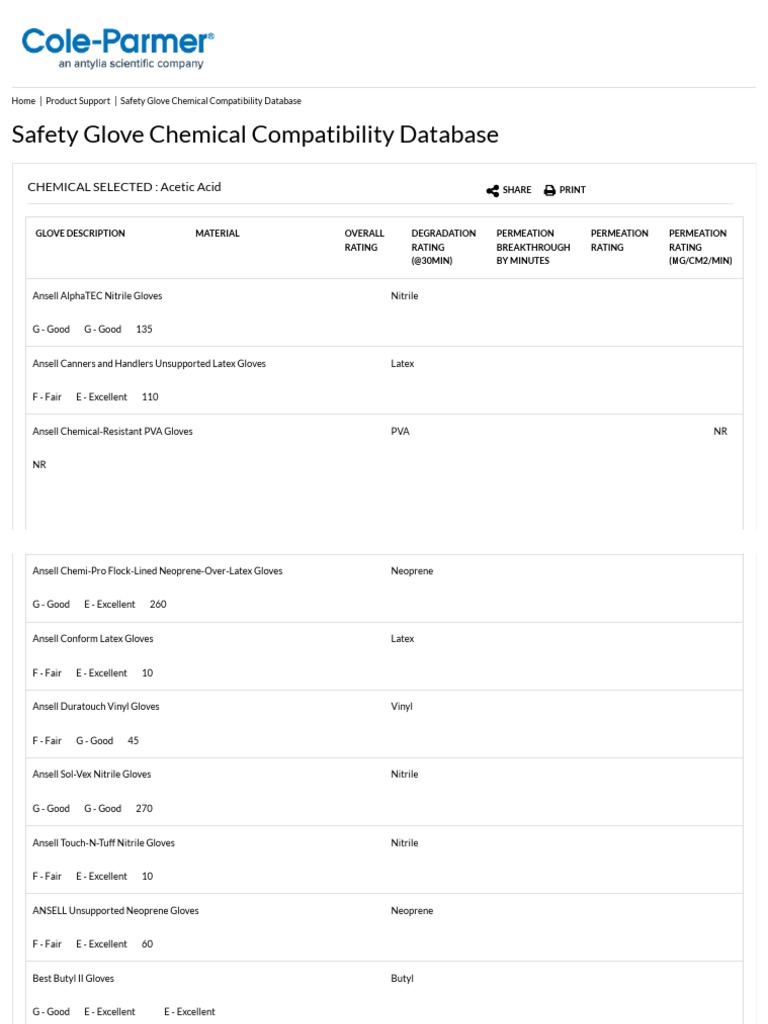Open Safety Glove Chemical Compatibility Database breadcrumb
The image size is (768, 1024).
coord(210,101)
